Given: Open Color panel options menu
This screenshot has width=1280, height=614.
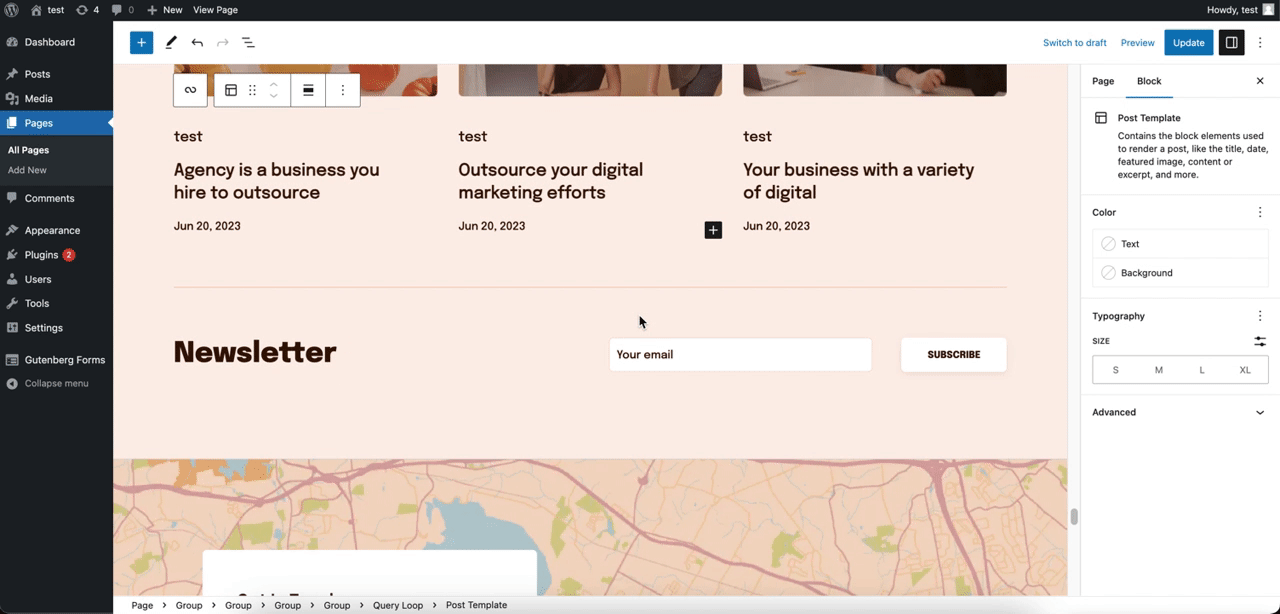Looking at the screenshot, I should [1260, 212].
